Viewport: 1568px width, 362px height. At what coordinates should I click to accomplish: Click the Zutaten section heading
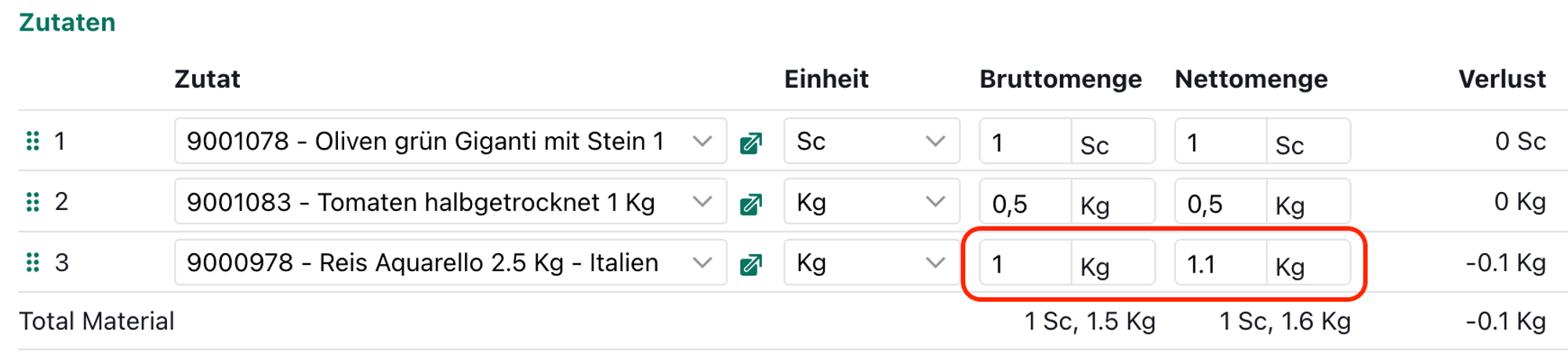coord(67,23)
